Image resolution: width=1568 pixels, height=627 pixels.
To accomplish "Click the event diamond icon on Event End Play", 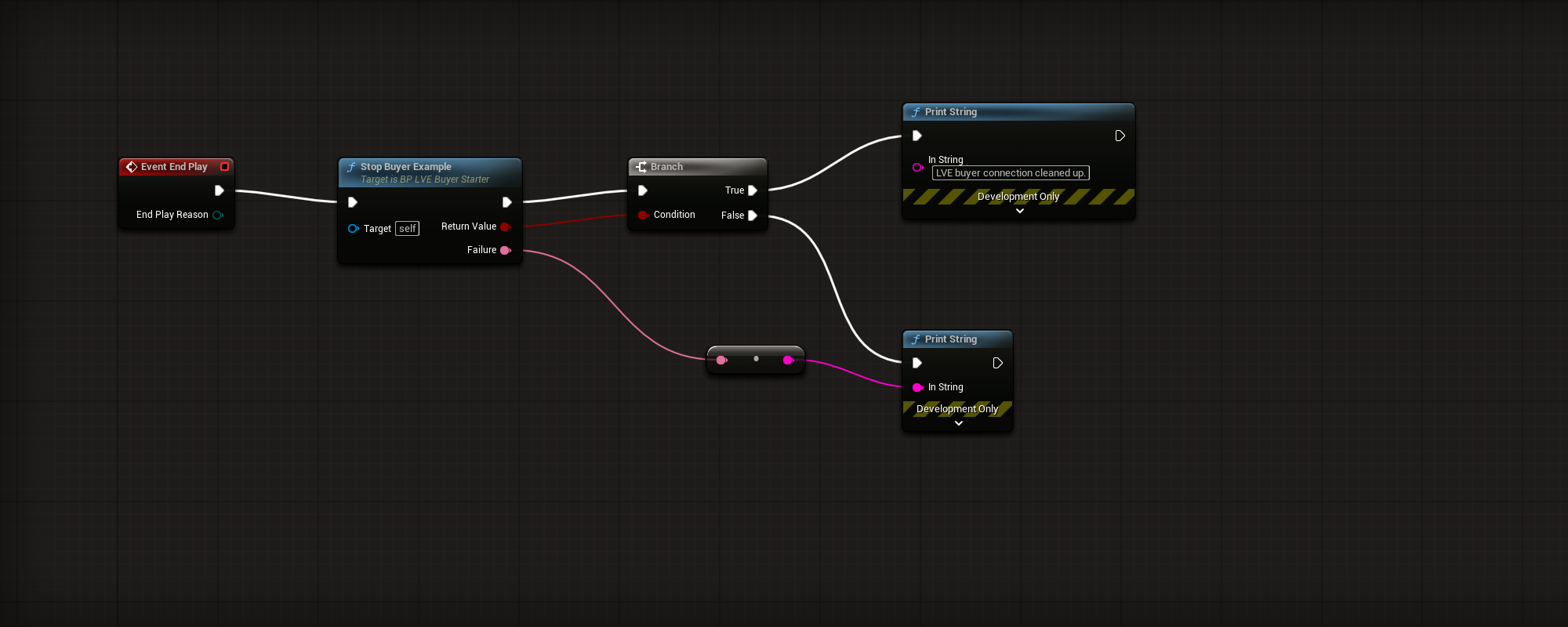I will tap(132, 167).
